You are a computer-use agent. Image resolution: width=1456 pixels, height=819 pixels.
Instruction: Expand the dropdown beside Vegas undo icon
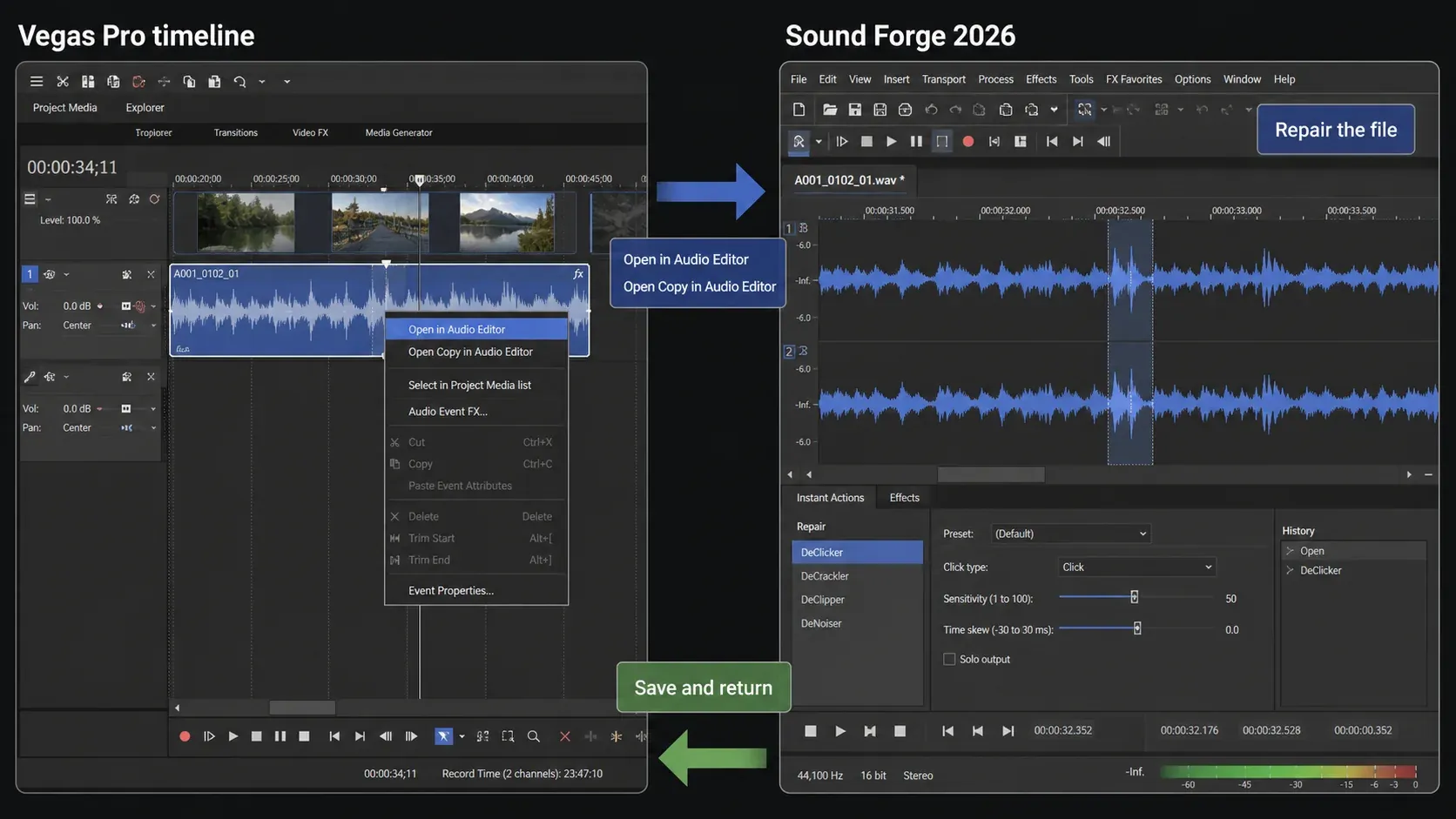click(x=261, y=82)
